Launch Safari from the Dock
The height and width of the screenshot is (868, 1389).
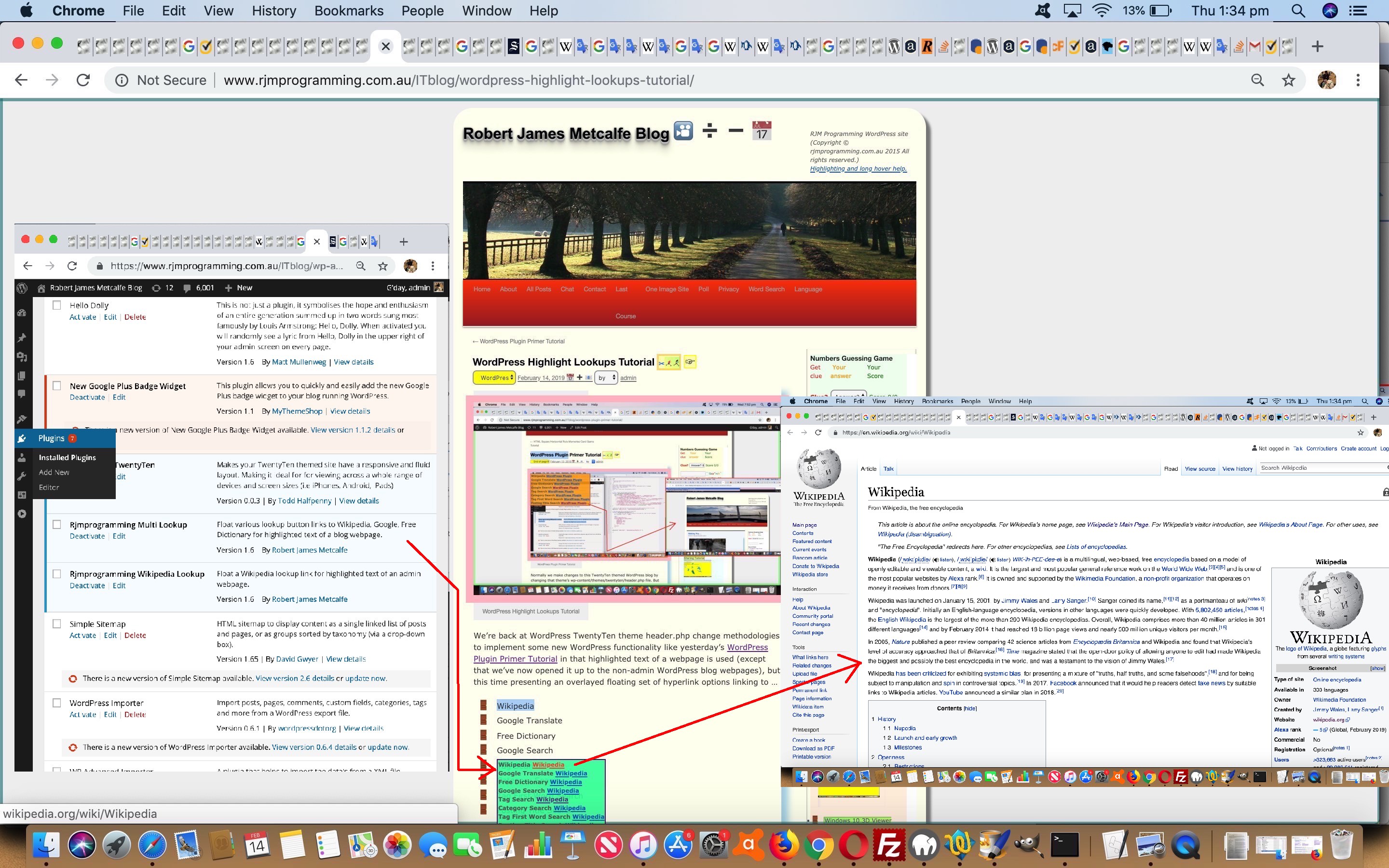152,844
